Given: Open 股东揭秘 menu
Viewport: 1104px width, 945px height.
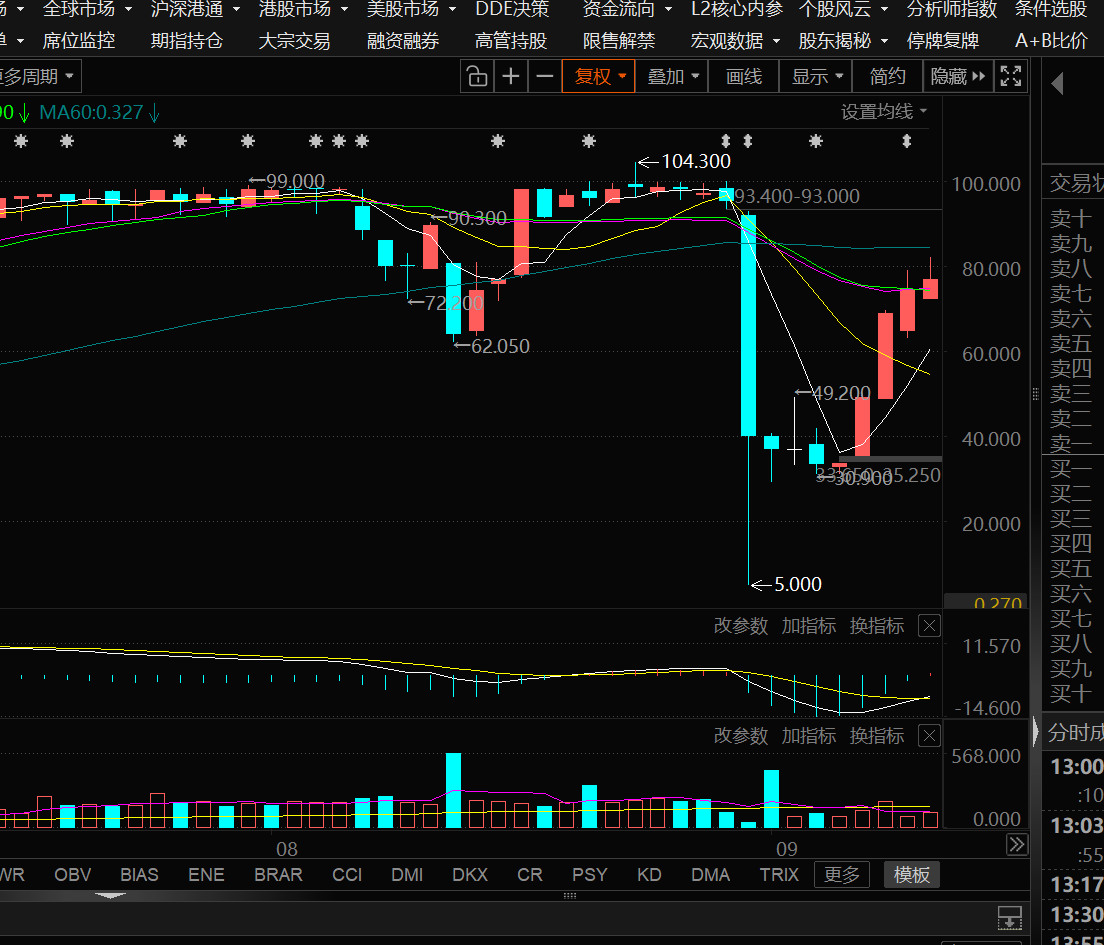Looking at the screenshot, I should 843,41.
